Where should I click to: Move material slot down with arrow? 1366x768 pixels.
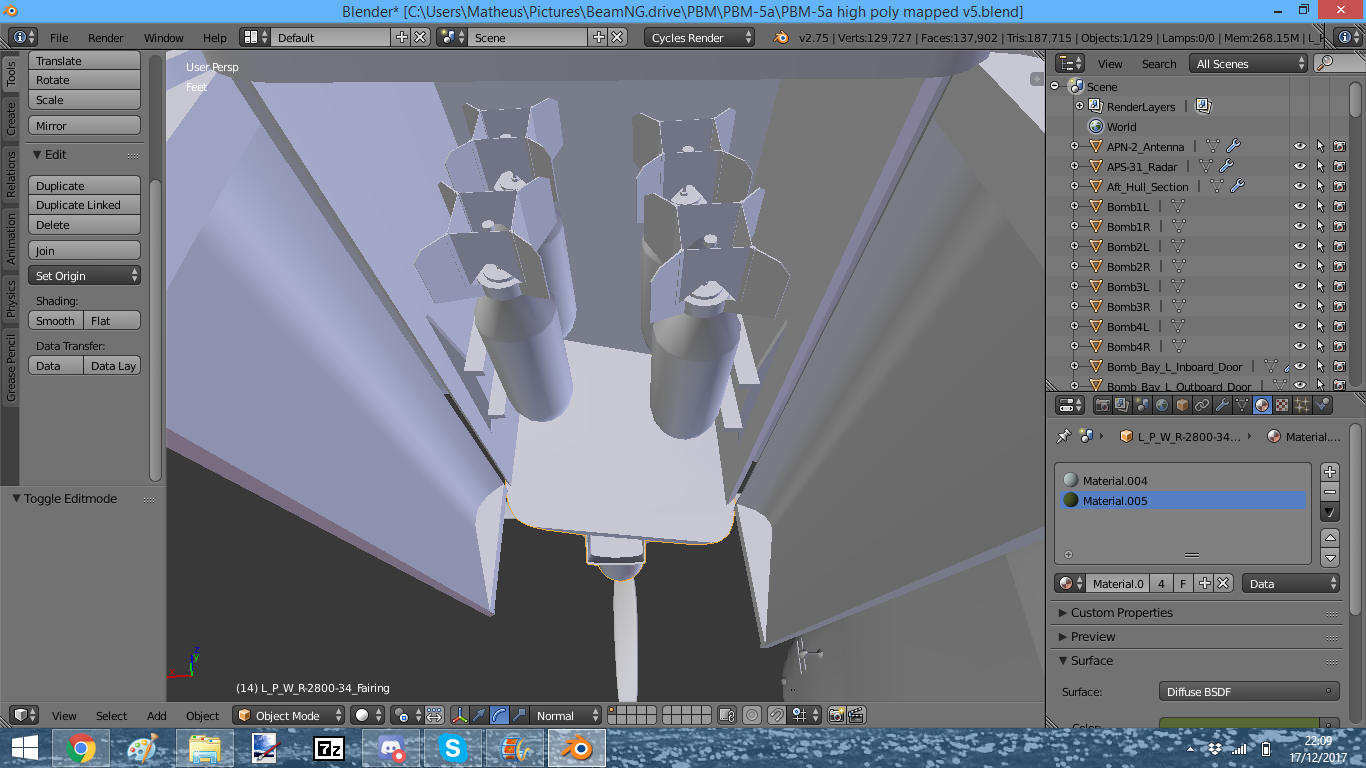click(x=1330, y=557)
